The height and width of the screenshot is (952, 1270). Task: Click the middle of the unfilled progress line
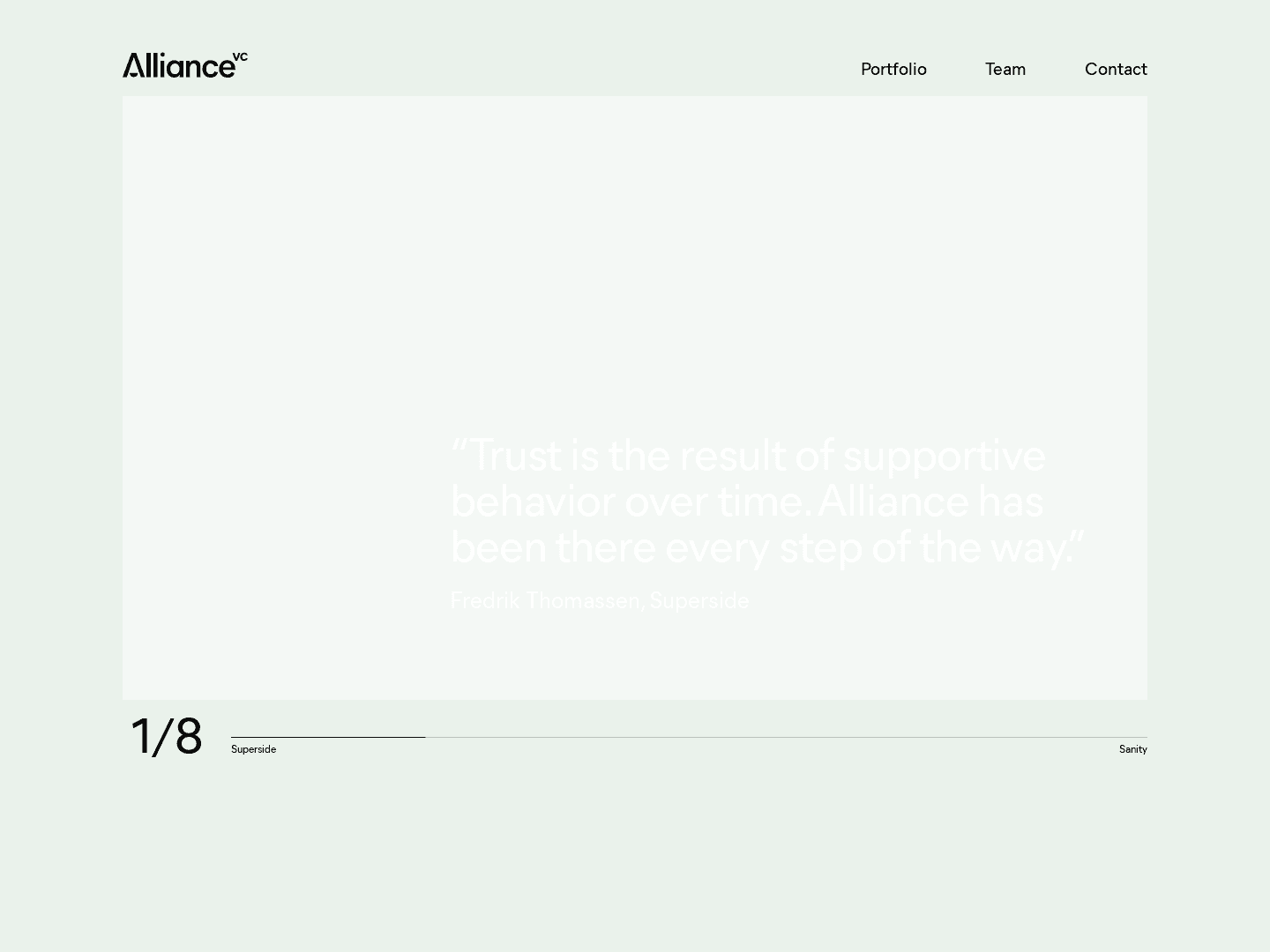[785, 737]
